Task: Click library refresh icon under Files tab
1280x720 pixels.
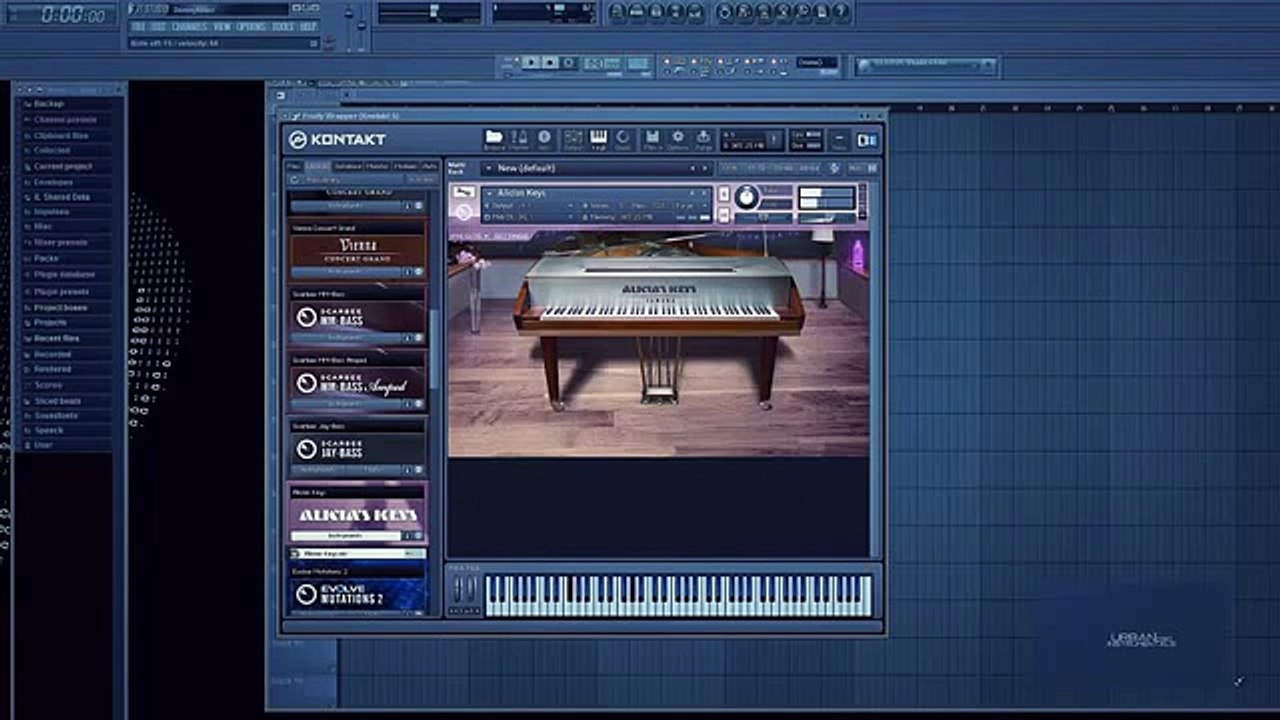Action: pyautogui.click(x=294, y=179)
